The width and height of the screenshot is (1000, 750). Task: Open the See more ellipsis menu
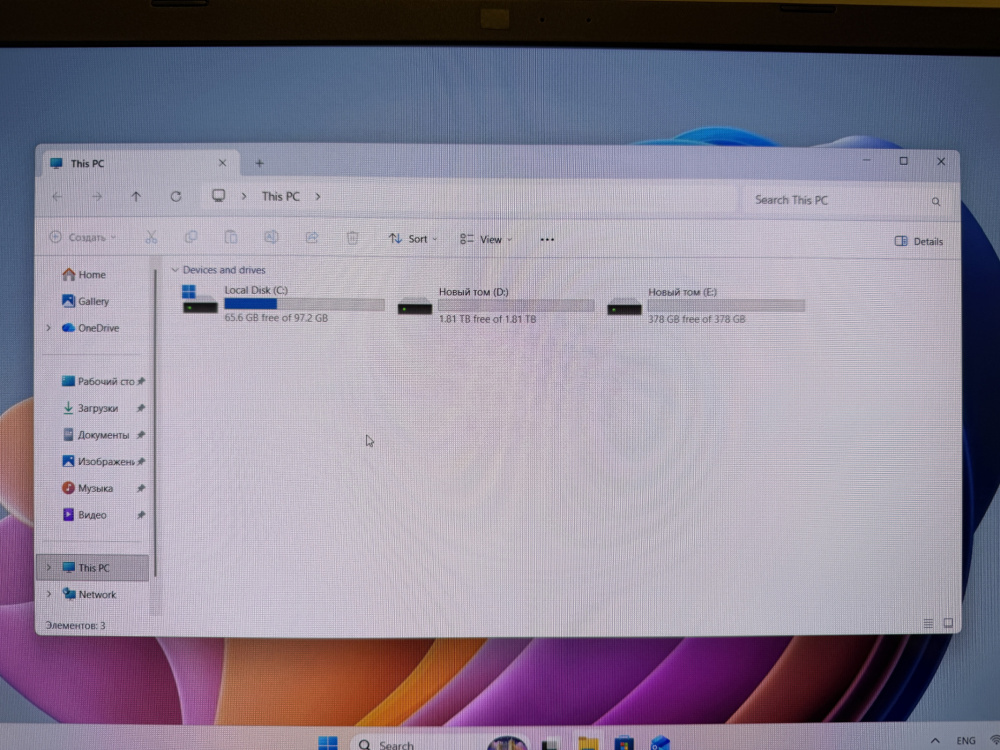(x=547, y=239)
